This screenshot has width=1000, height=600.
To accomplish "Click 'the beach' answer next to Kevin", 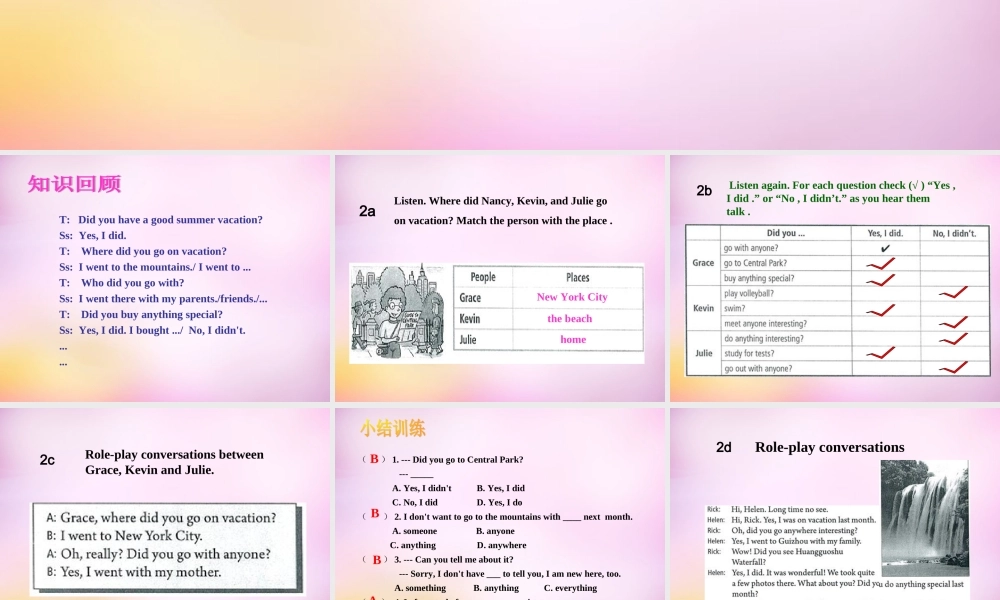I will (569, 318).
